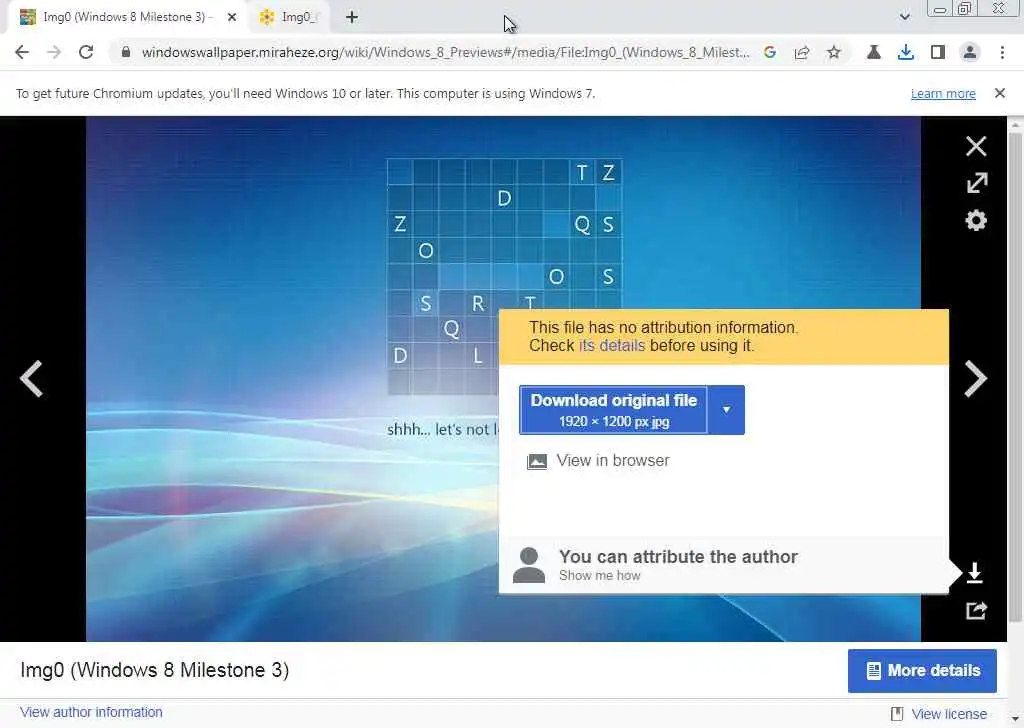Dismiss the Chromium update notification bar
1024x728 pixels.
999,93
